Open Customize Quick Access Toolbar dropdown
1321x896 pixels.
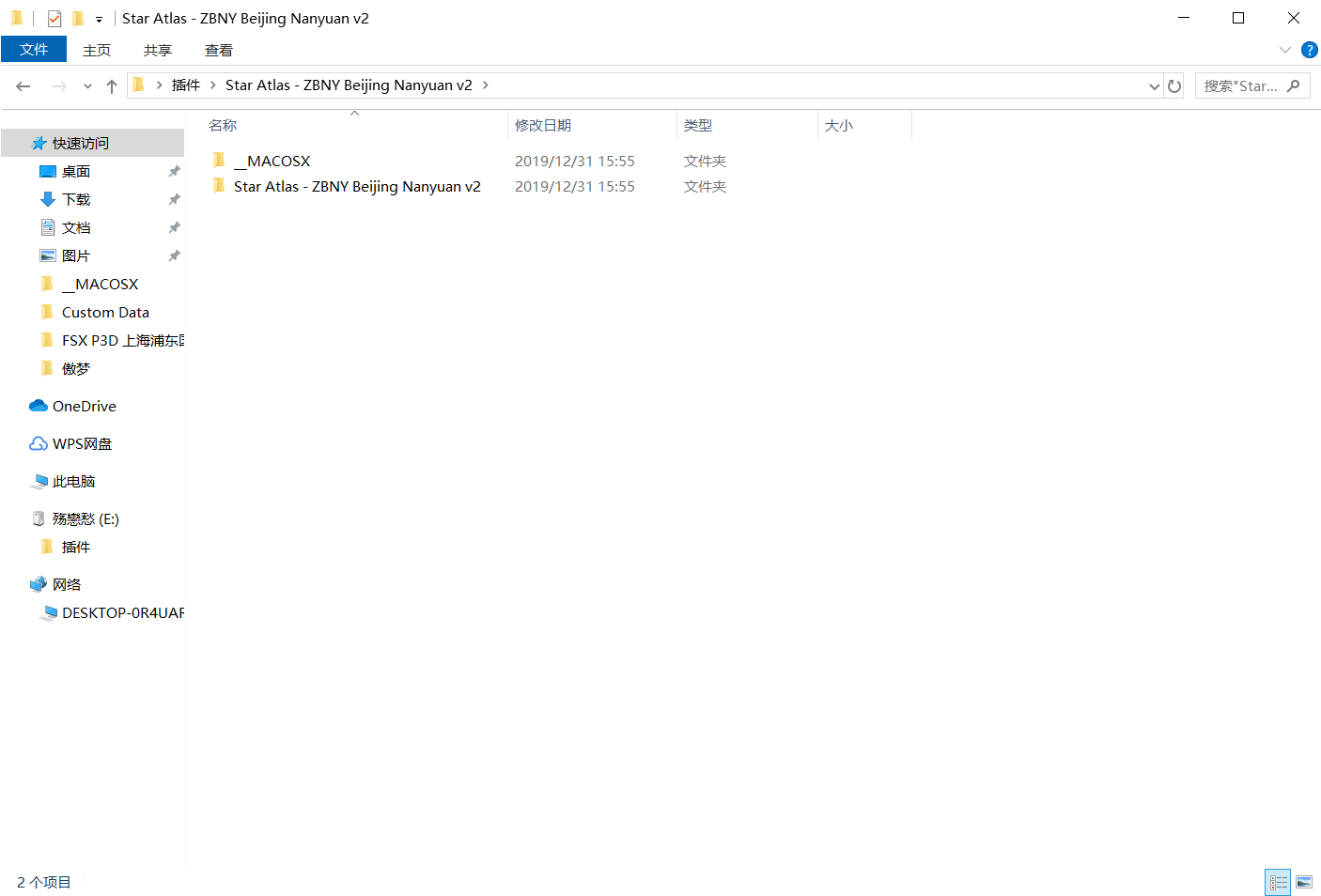99,19
